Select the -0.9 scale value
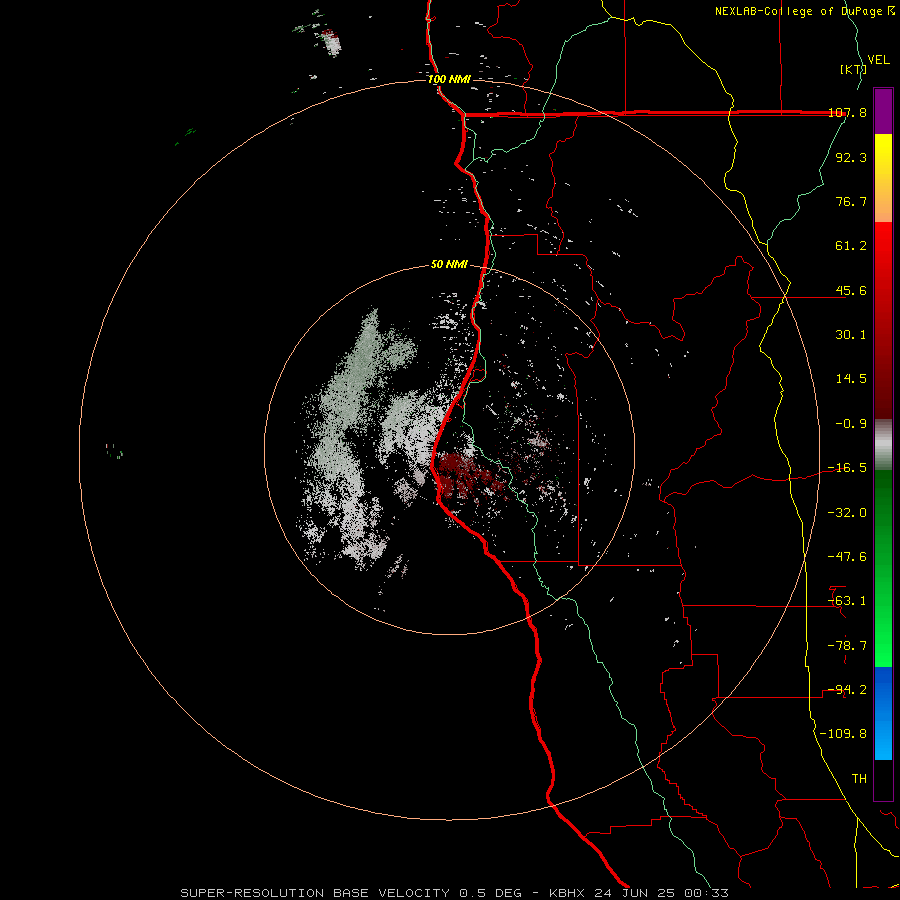900x900 pixels. (x=851, y=424)
